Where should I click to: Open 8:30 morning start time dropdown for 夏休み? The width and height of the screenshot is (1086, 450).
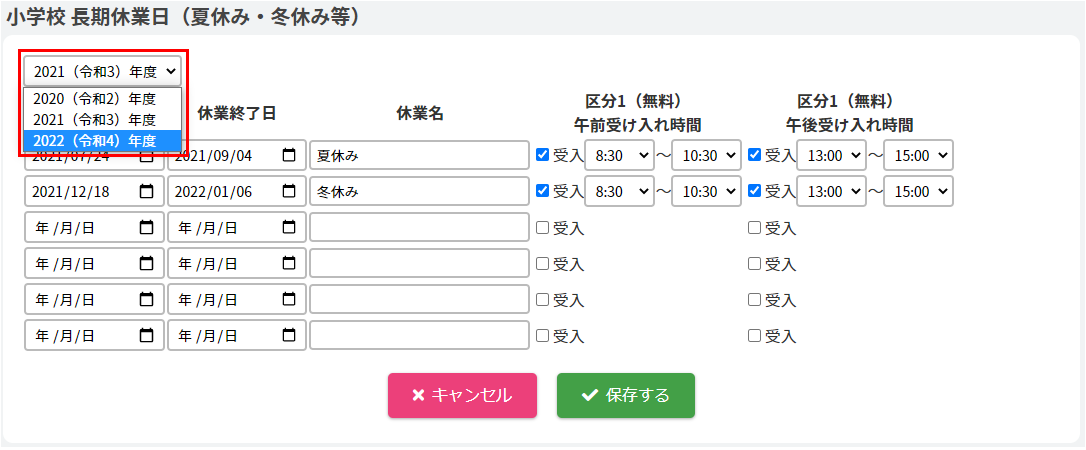click(x=618, y=156)
